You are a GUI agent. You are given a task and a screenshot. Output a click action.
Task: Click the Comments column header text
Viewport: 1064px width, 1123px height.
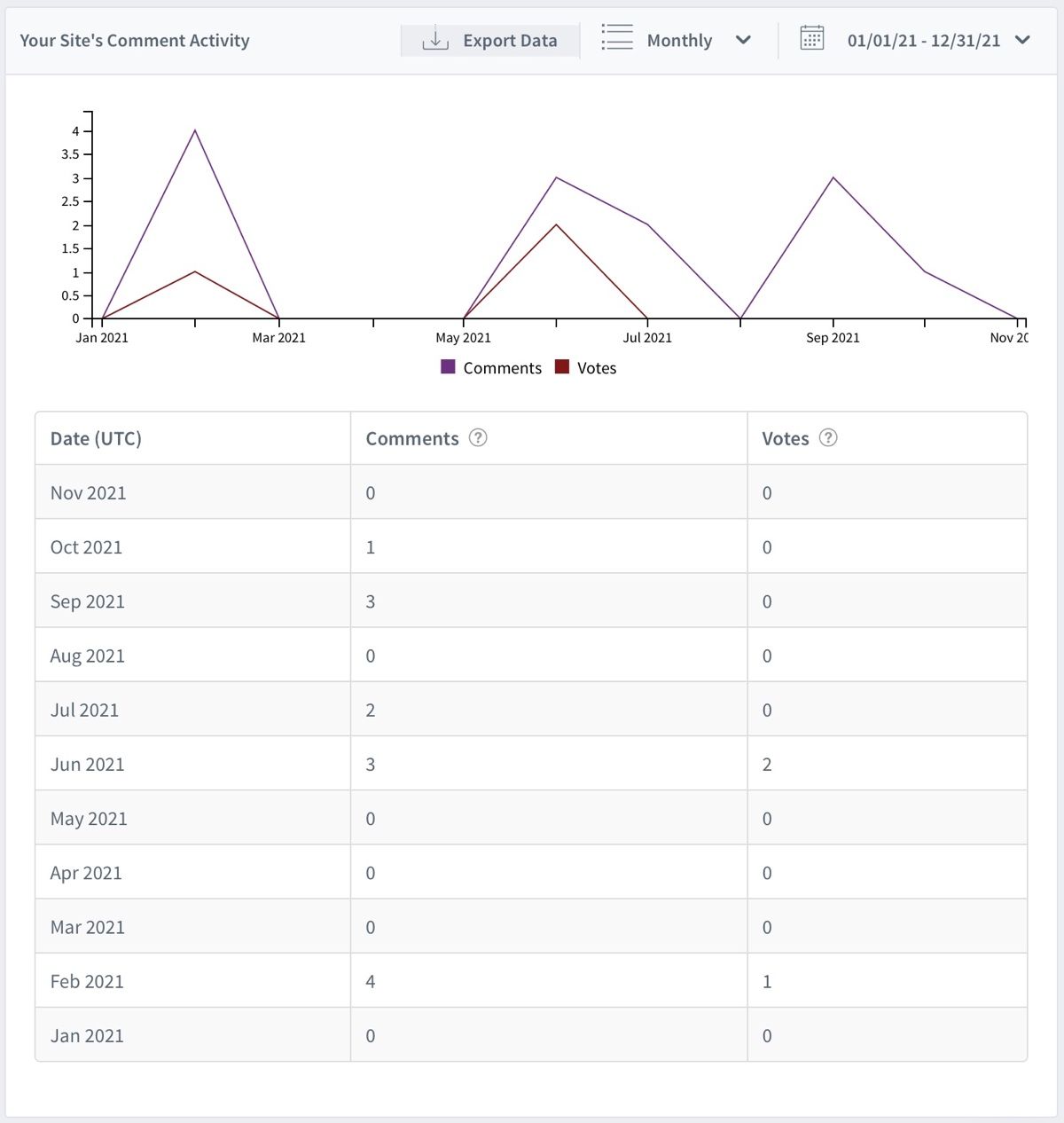click(412, 438)
